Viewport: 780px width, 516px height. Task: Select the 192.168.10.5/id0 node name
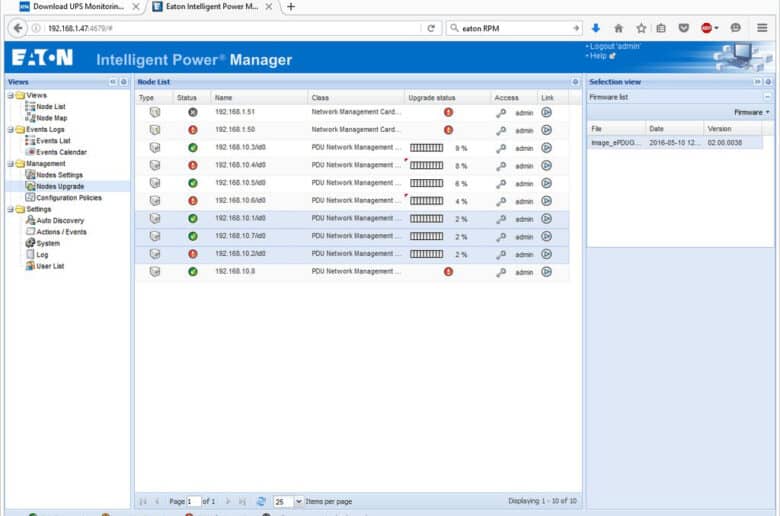[x=240, y=183]
